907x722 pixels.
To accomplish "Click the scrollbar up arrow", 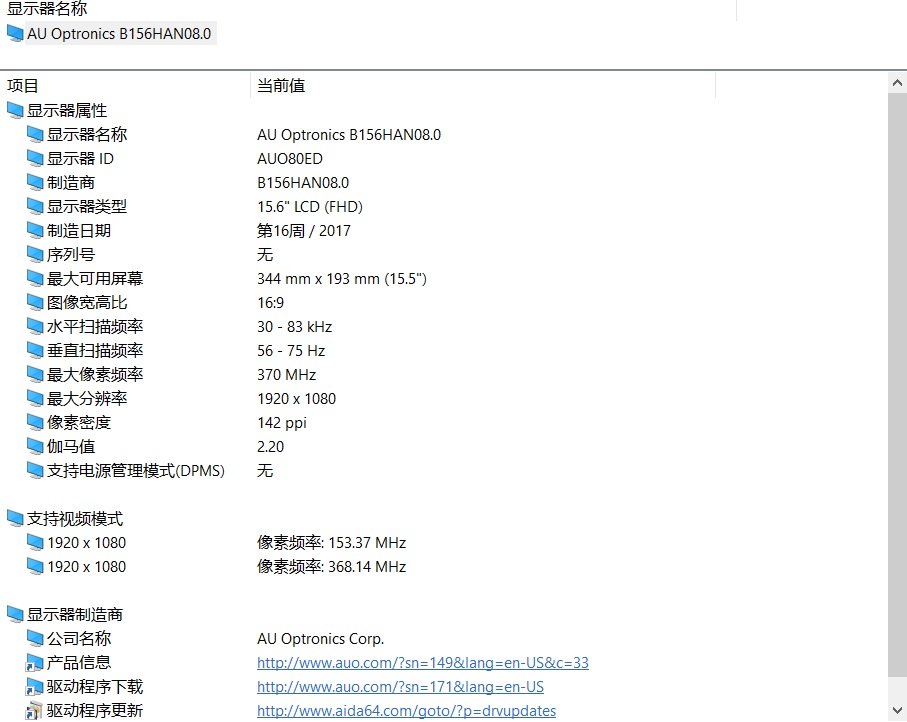I will [897, 82].
